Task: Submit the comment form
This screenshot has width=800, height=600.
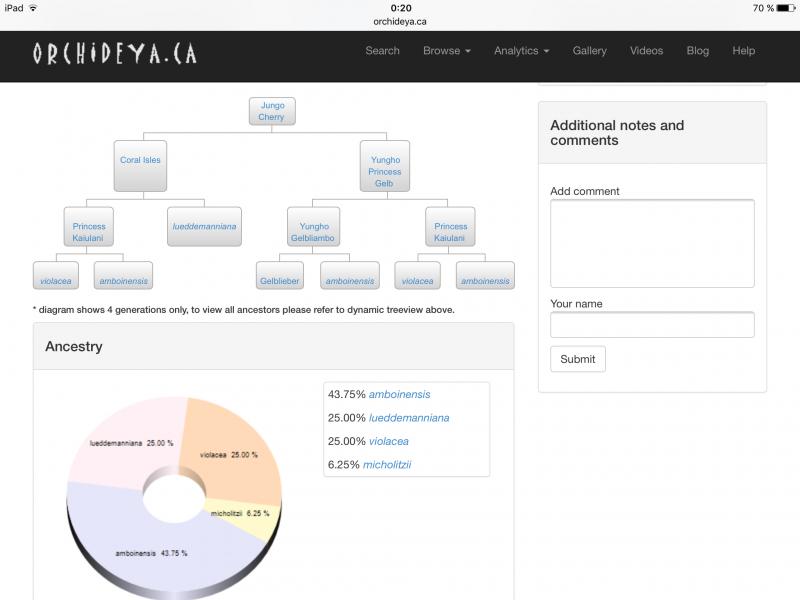Action: pyautogui.click(x=577, y=359)
